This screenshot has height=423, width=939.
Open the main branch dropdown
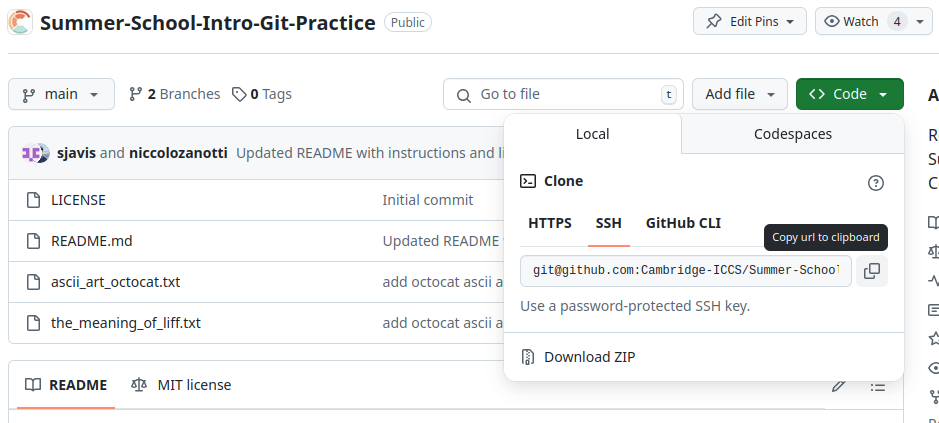tap(61, 94)
